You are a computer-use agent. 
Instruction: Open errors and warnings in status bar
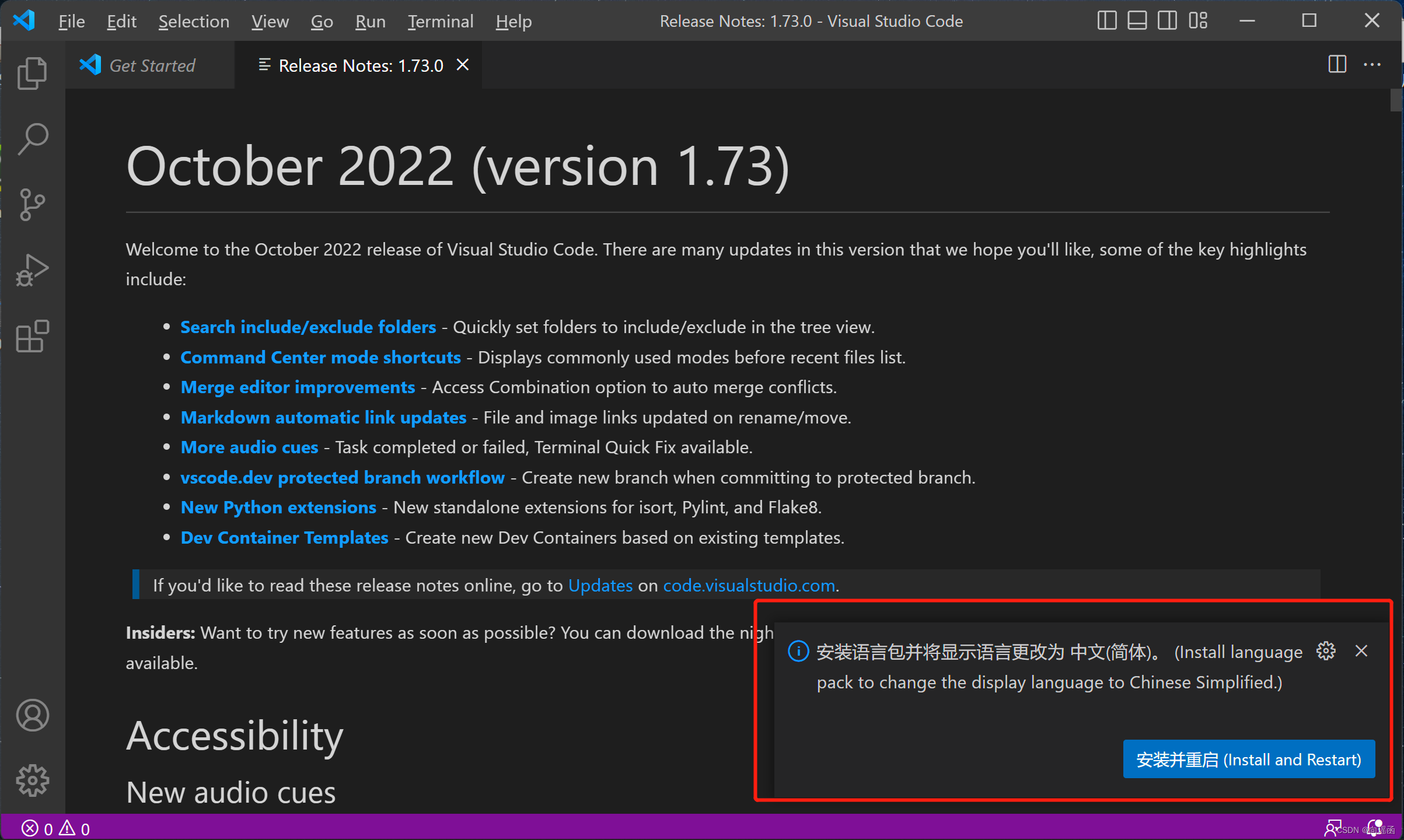[55, 828]
